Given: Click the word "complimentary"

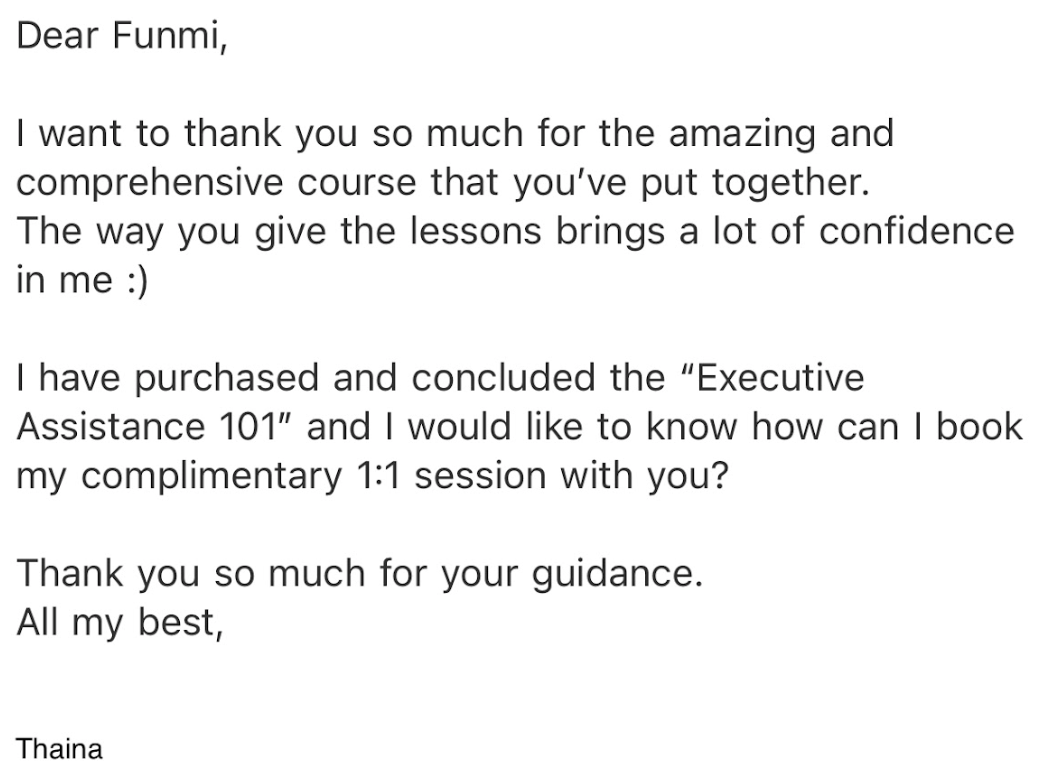Looking at the screenshot, I should 214,475.
